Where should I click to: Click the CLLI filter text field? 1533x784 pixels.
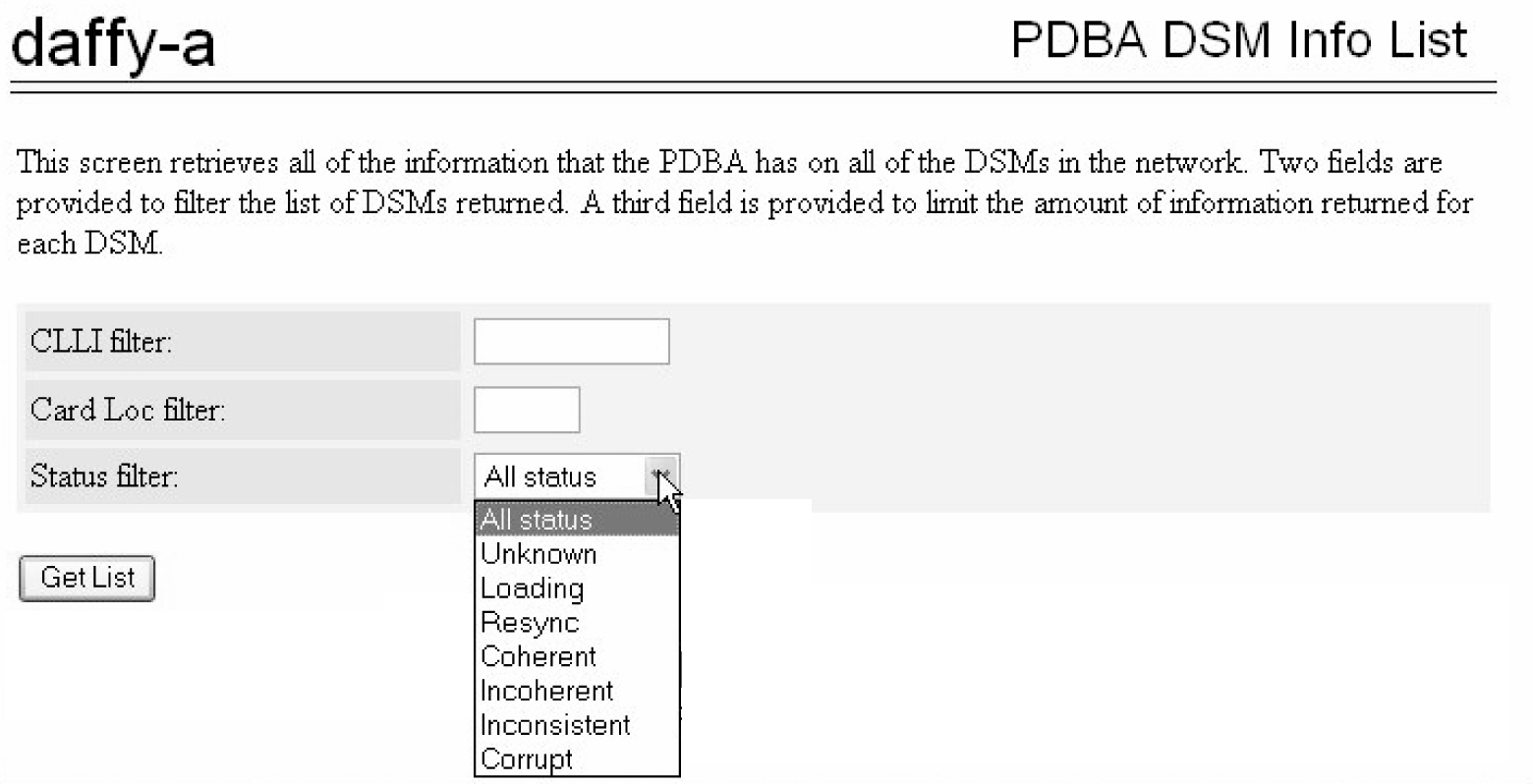(571, 342)
